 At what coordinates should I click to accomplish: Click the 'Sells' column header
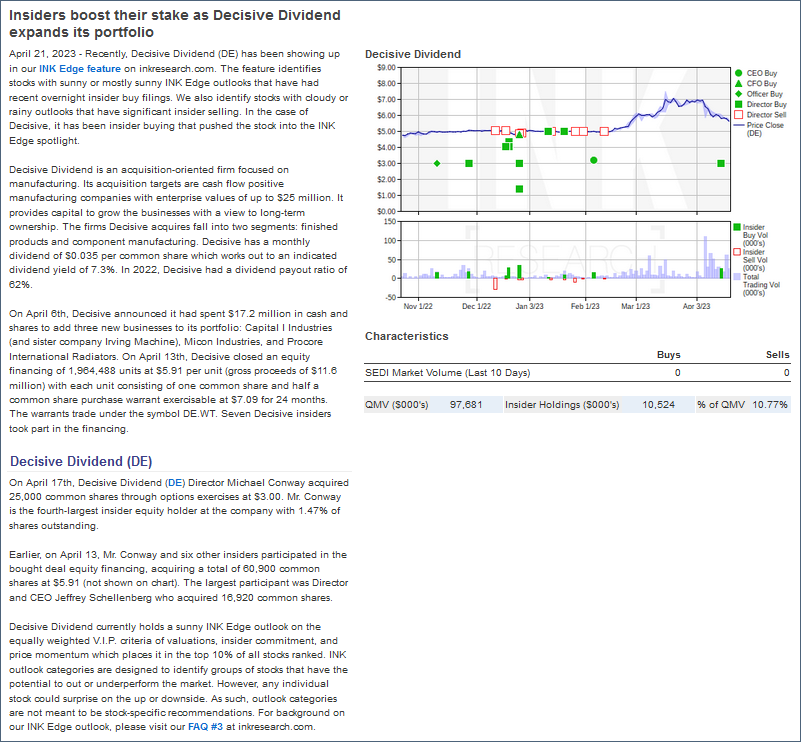tap(778, 354)
